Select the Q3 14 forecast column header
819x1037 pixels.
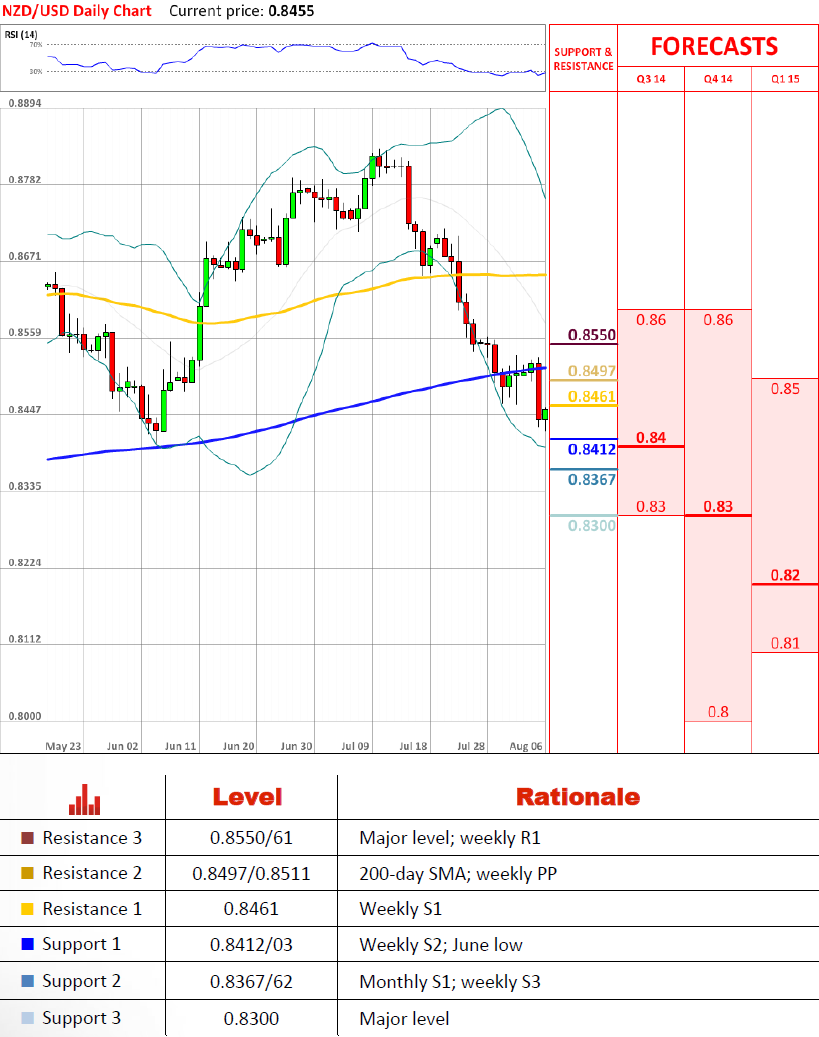[x=650, y=79]
